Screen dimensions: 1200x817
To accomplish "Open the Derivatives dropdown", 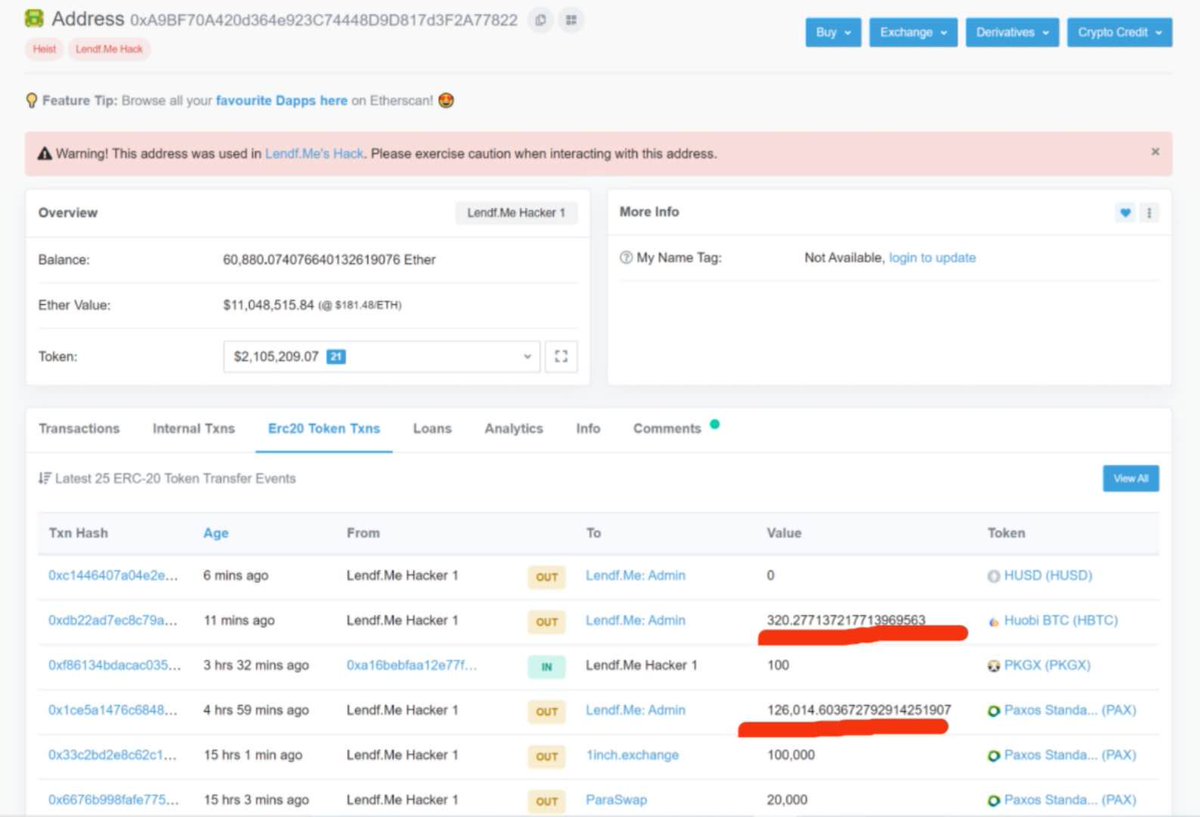I will [1012, 32].
